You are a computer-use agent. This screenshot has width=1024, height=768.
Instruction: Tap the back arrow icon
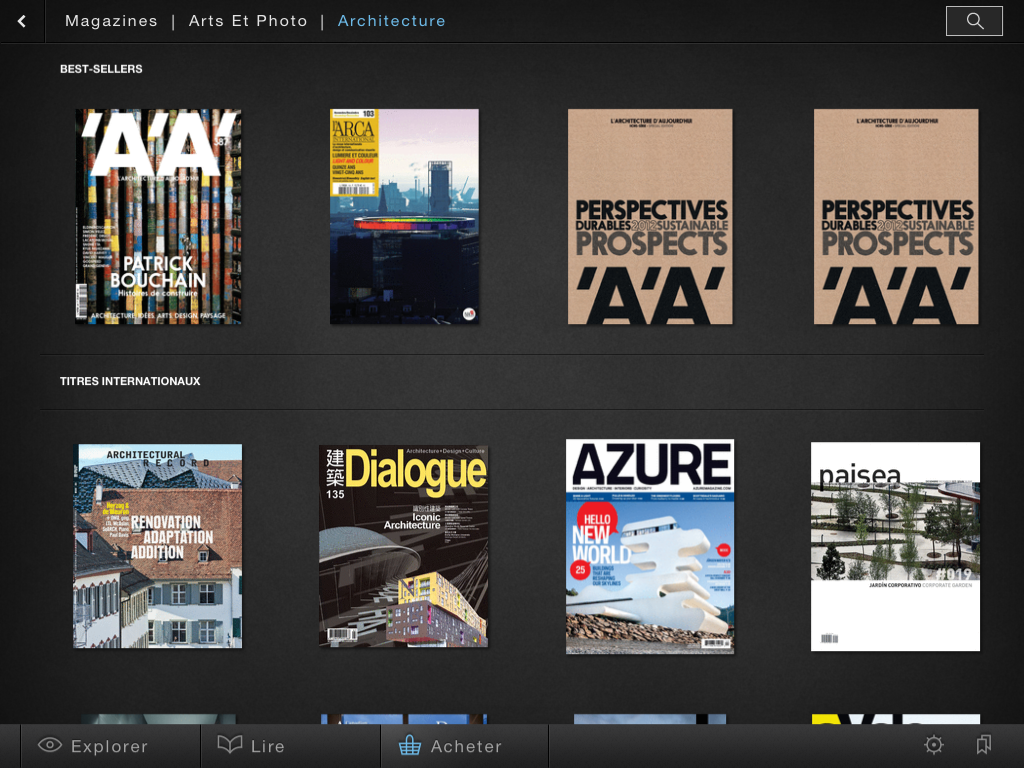point(22,21)
